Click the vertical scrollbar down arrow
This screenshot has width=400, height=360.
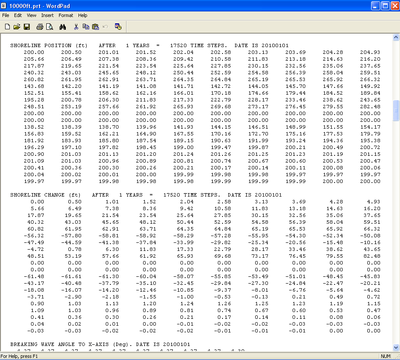point(396,348)
